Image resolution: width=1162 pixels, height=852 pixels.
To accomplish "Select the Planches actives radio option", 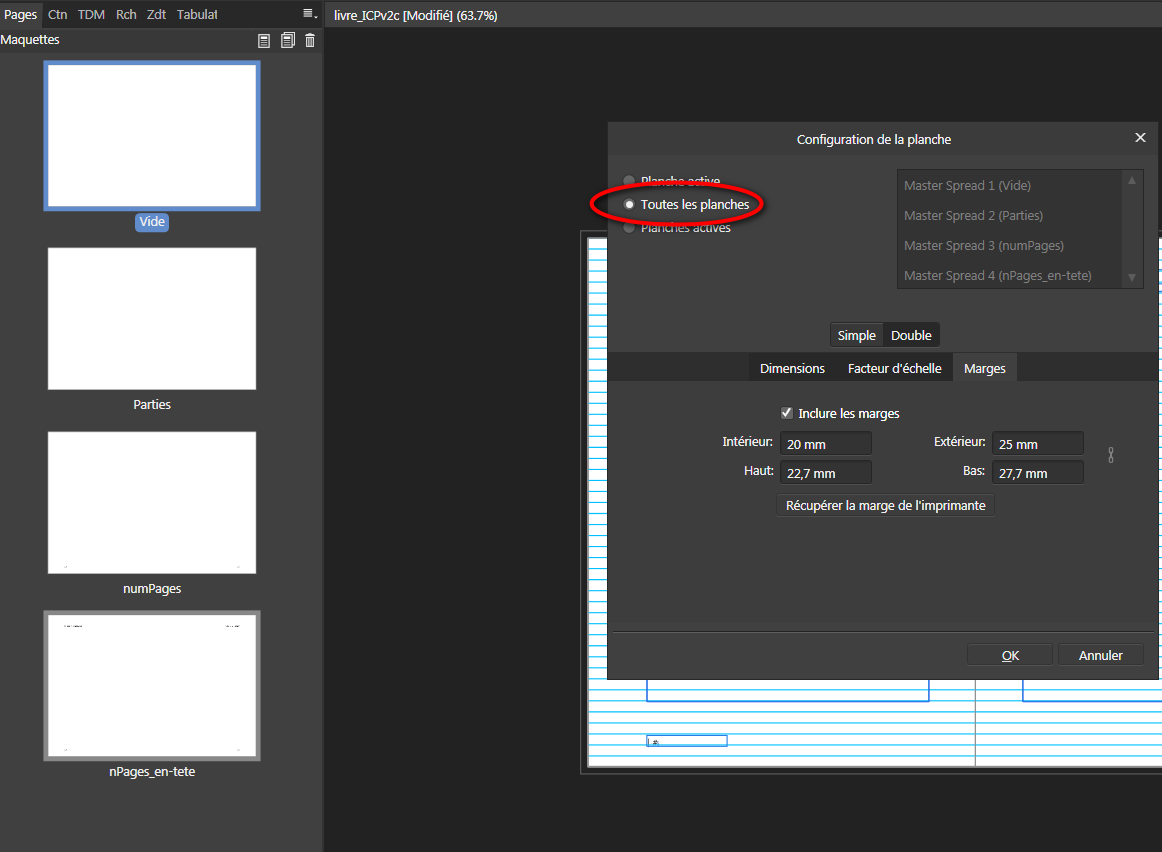I will point(629,228).
